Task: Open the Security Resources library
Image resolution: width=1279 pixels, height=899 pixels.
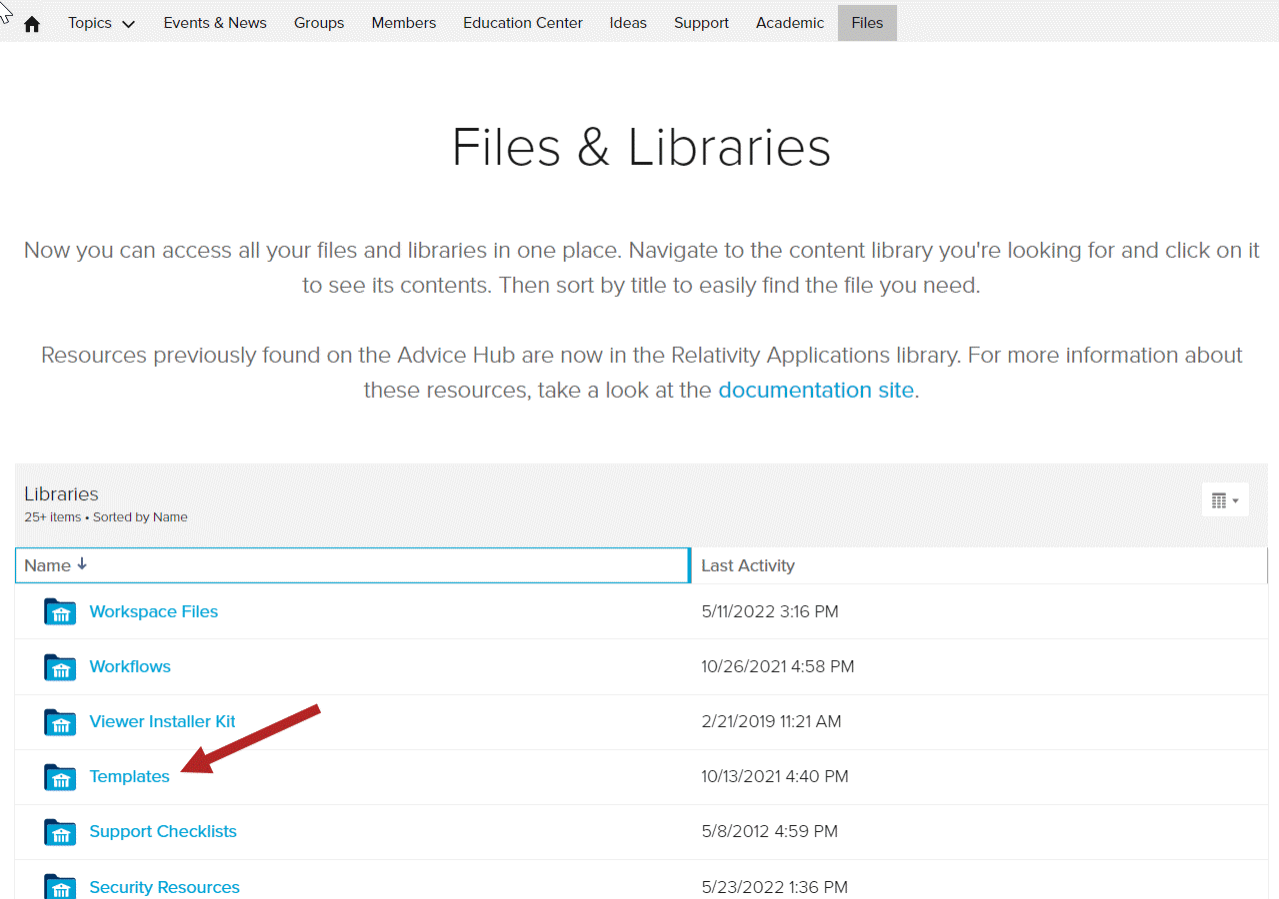Action: click(164, 887)
